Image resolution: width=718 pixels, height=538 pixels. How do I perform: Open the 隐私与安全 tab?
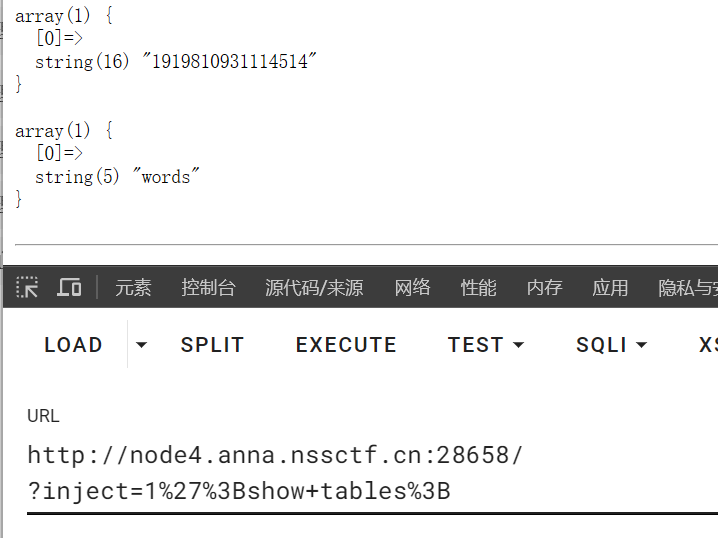[688, 288]
